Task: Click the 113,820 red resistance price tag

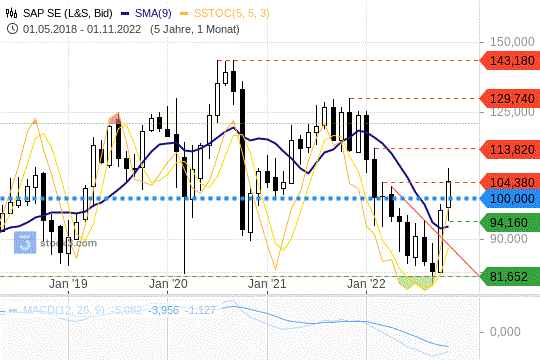Action: tap(510, 150)
